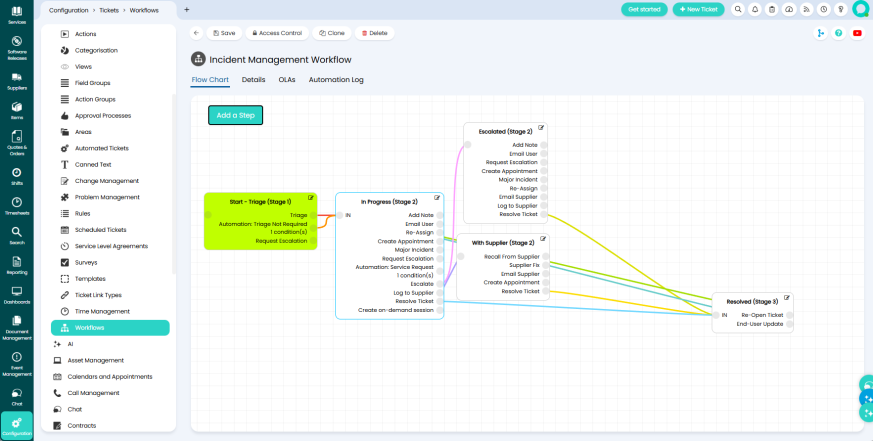The image size is (873, 441).
Task: Click the Escalate action connector dot
Action: (x=440, y=284)
